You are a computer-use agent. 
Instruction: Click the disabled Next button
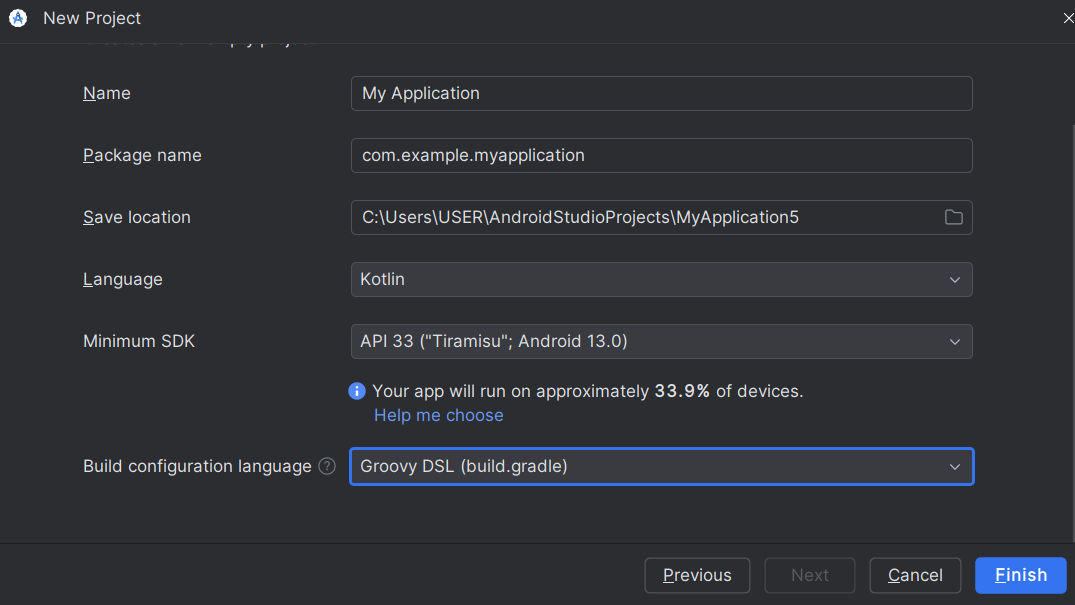click(x=810, y=575)
